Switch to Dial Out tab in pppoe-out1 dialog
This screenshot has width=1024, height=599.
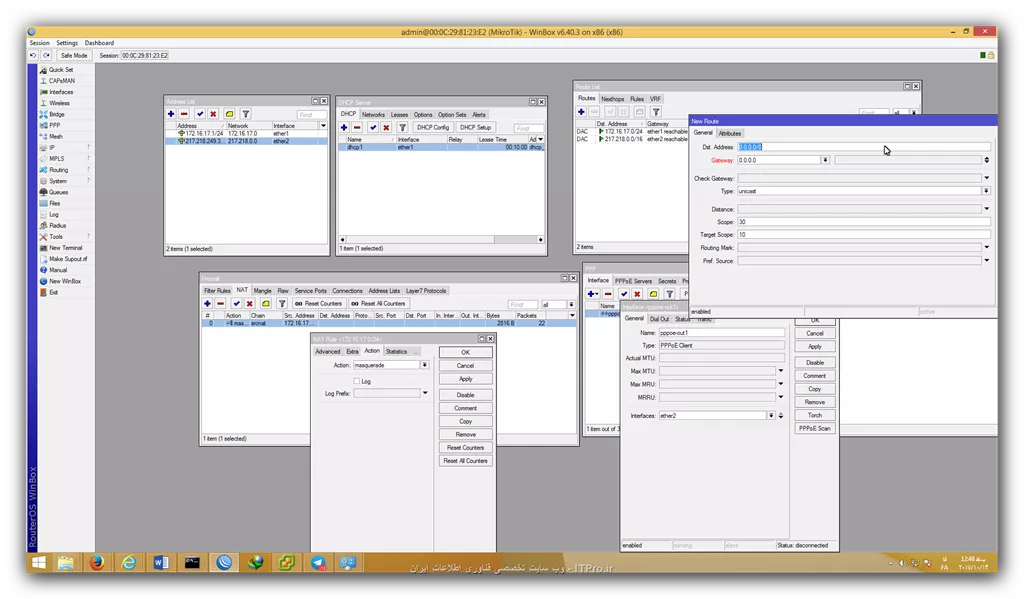(x=660, y=319)
